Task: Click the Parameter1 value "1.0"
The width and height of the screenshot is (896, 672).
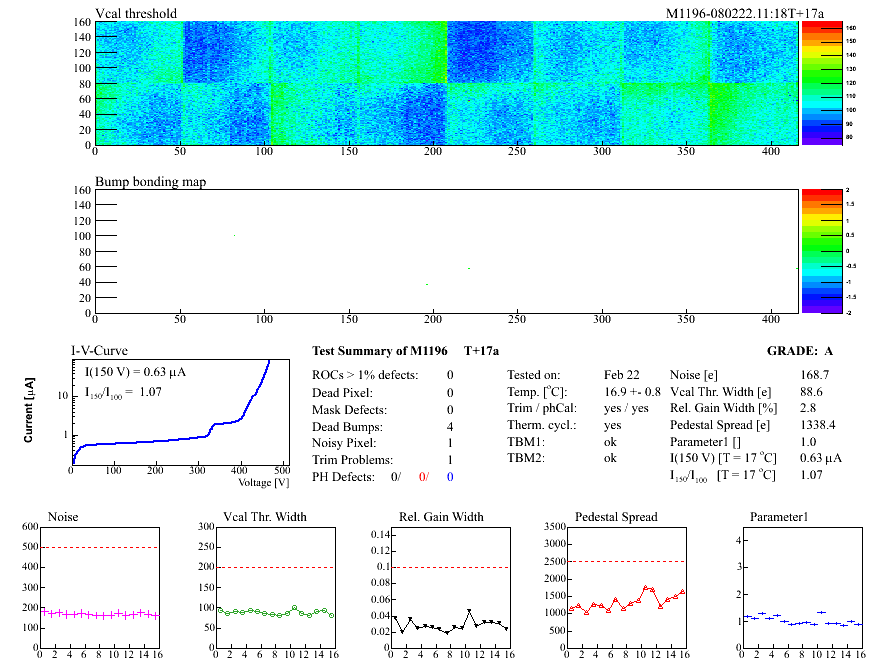Action: pos(808,442)
